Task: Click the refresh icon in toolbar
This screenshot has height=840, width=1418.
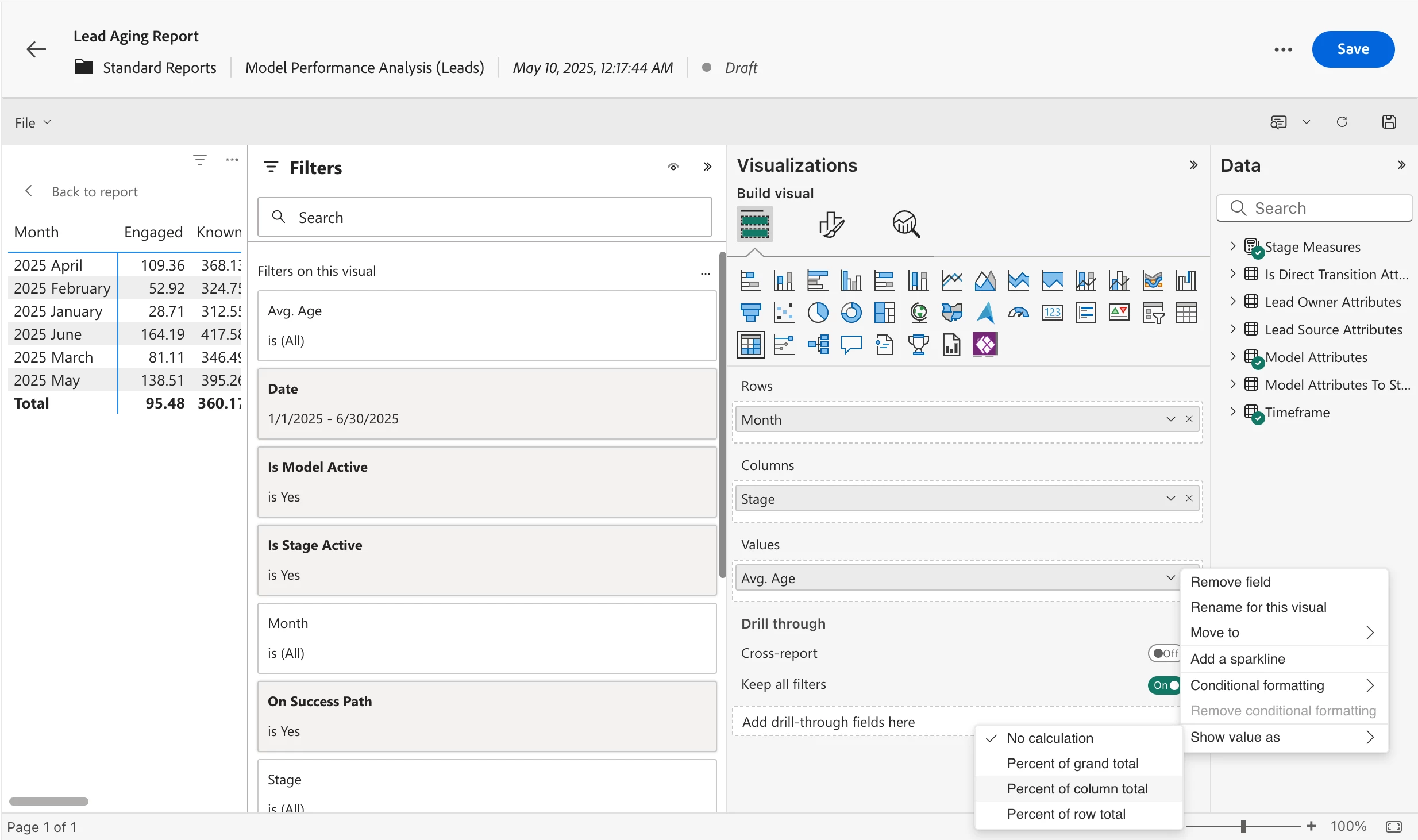Action: (x=1342, y=122)
